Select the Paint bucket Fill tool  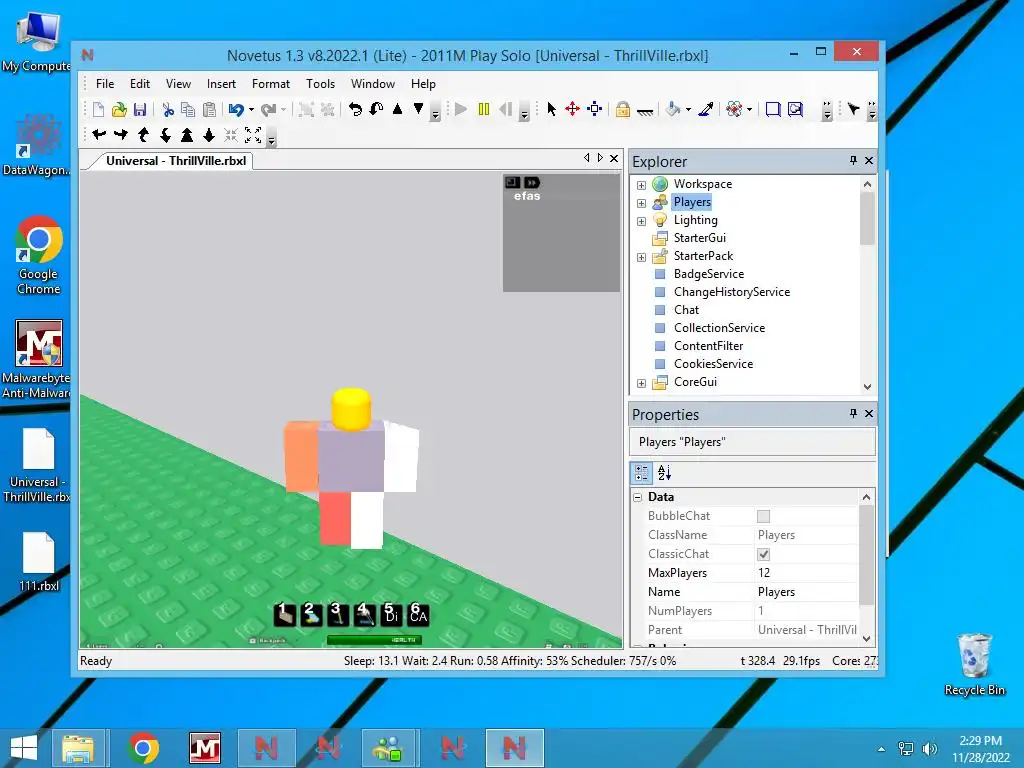click(673, 110)
